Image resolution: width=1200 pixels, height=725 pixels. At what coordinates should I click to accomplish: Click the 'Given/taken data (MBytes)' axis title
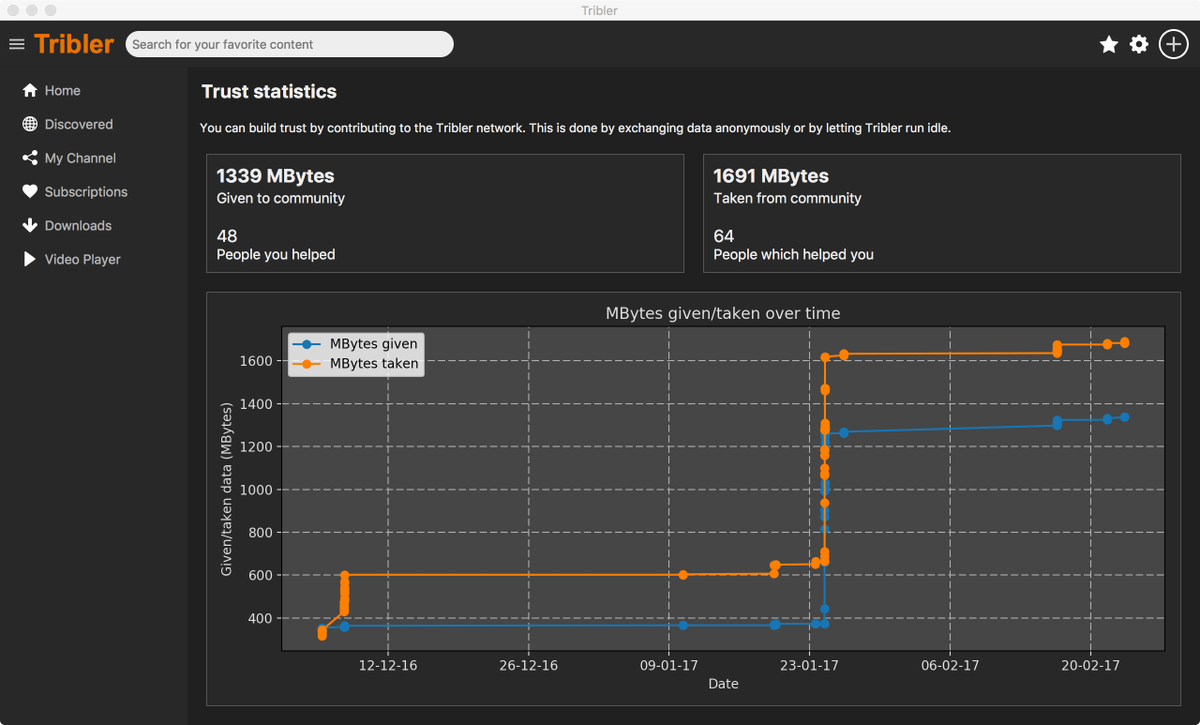pyautogui.click(x=226, y=489)
